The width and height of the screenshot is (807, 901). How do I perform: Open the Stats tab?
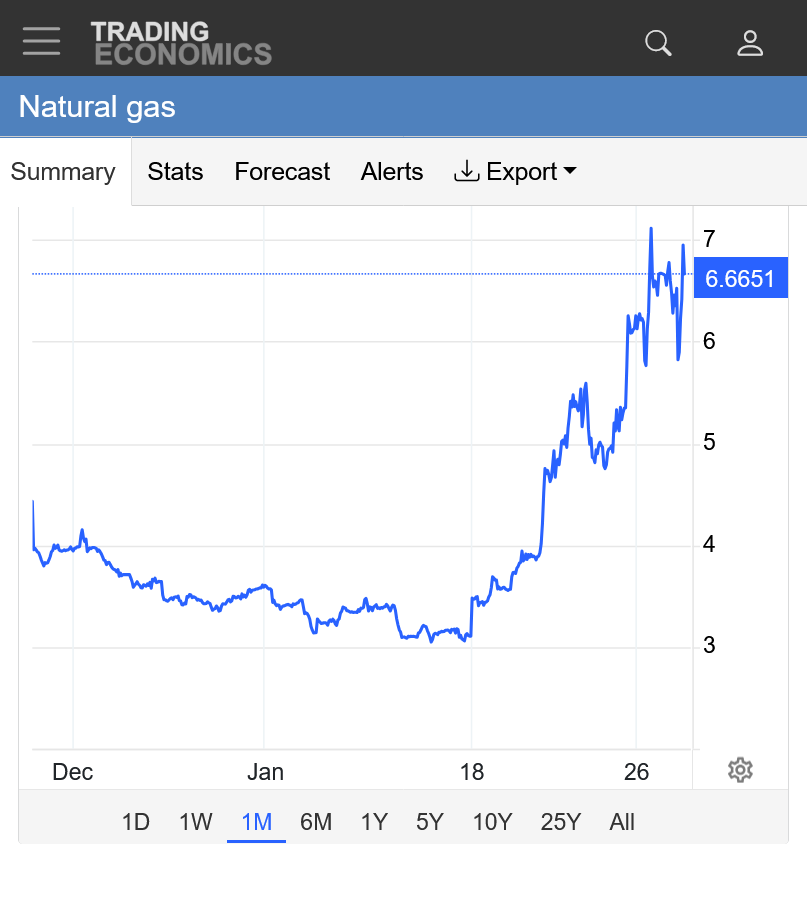pyautogui.click(x=175, y=172)
